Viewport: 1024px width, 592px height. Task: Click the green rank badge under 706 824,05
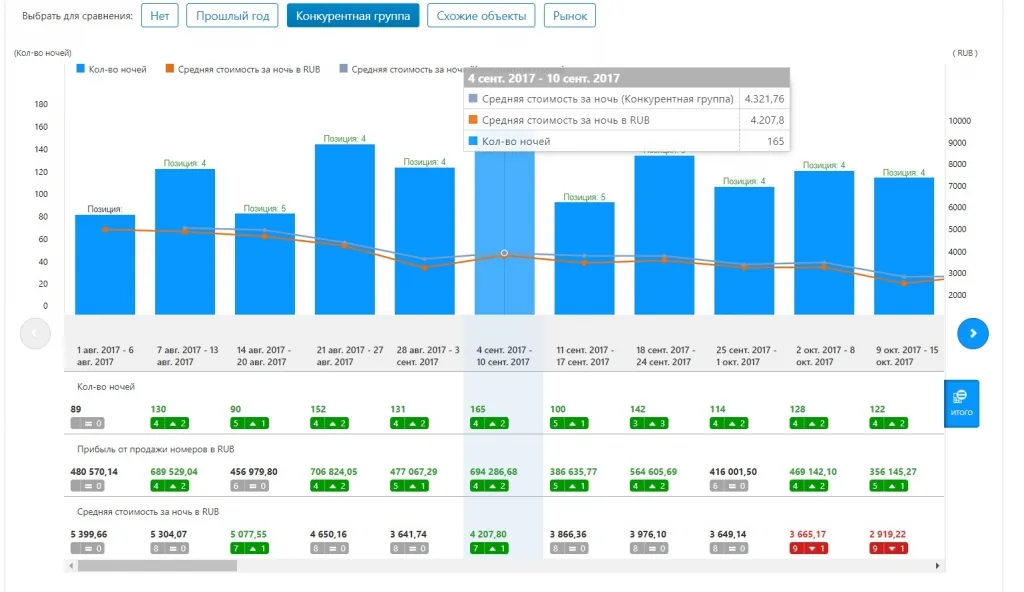click(x=329, y=486)
